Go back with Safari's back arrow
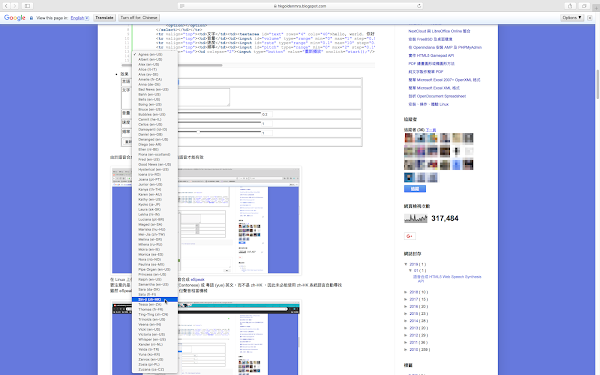The image size is (600, 375). 6,6
